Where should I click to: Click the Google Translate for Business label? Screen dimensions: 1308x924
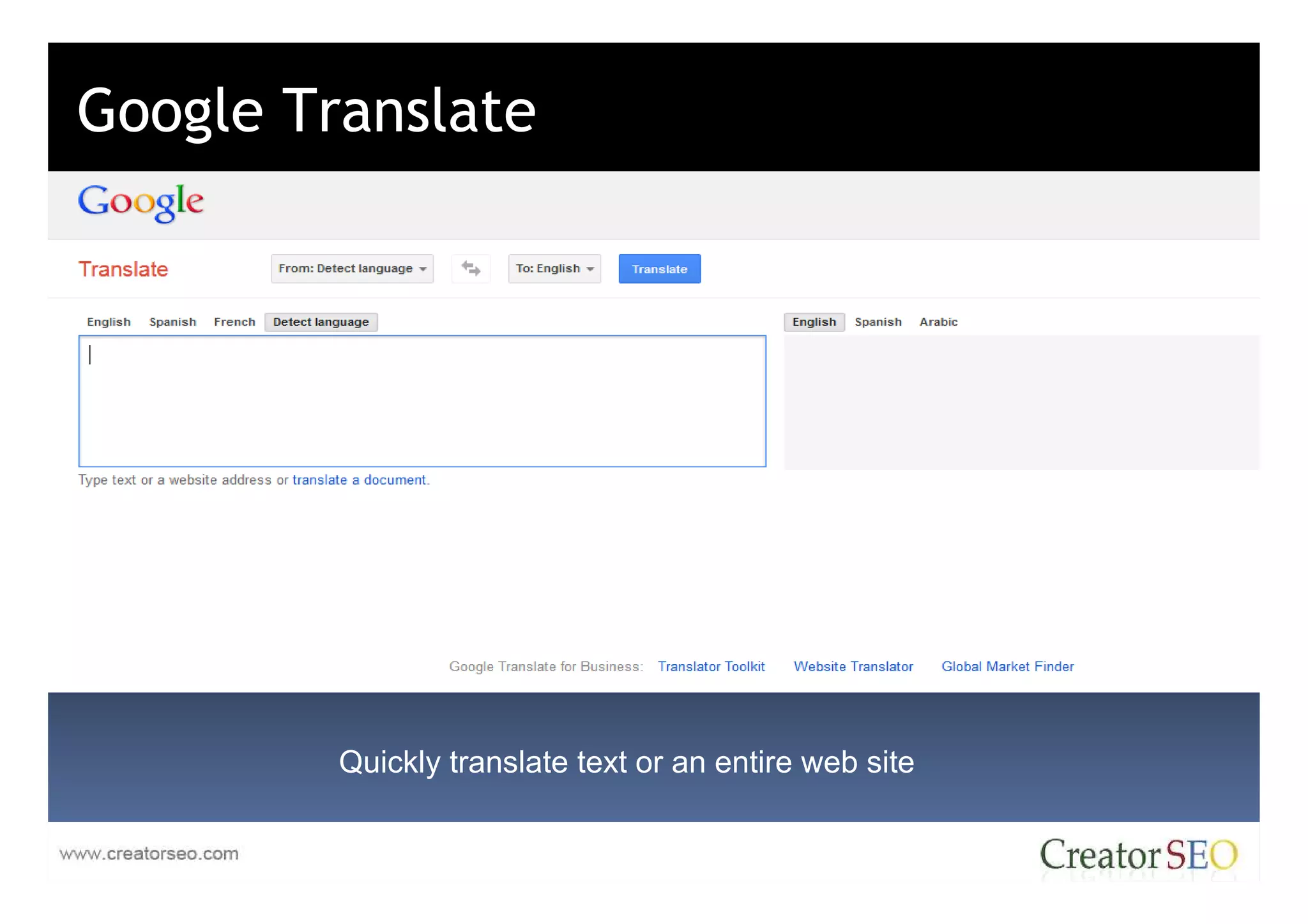(x=546, y=667)
